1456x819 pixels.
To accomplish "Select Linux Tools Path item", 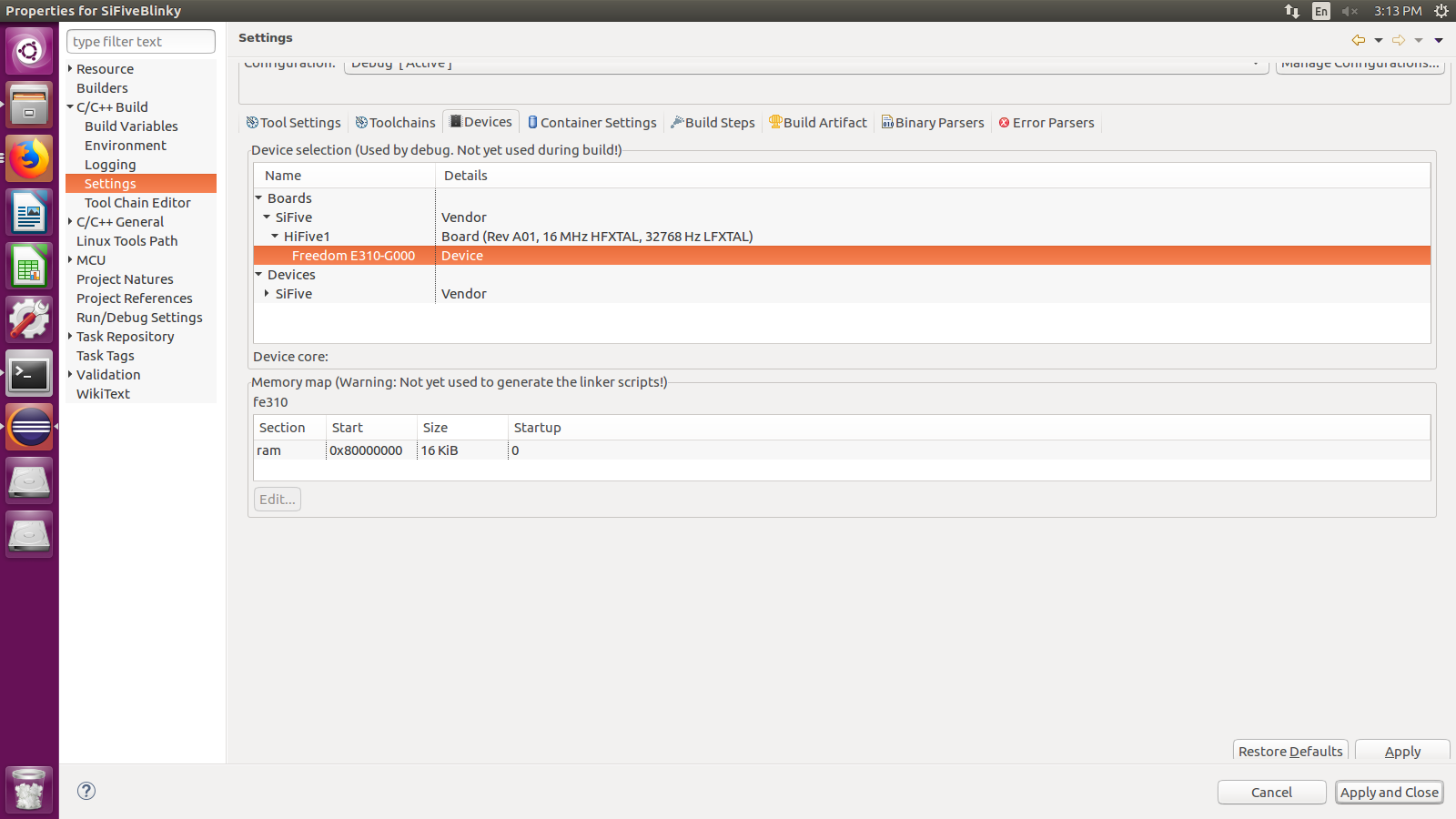I will point(126,241).
